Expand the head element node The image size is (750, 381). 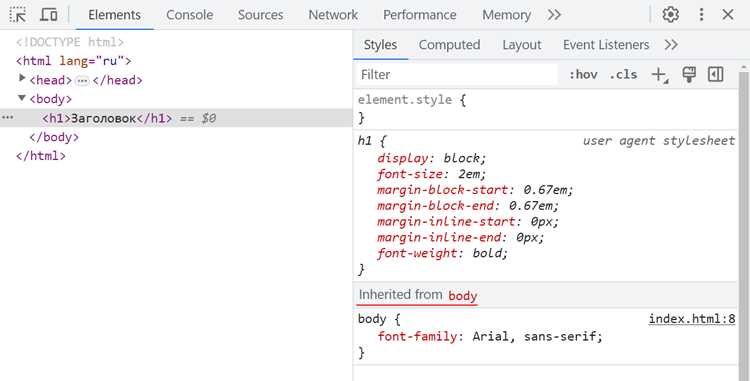pyautogui.click(x=22, y=79)
